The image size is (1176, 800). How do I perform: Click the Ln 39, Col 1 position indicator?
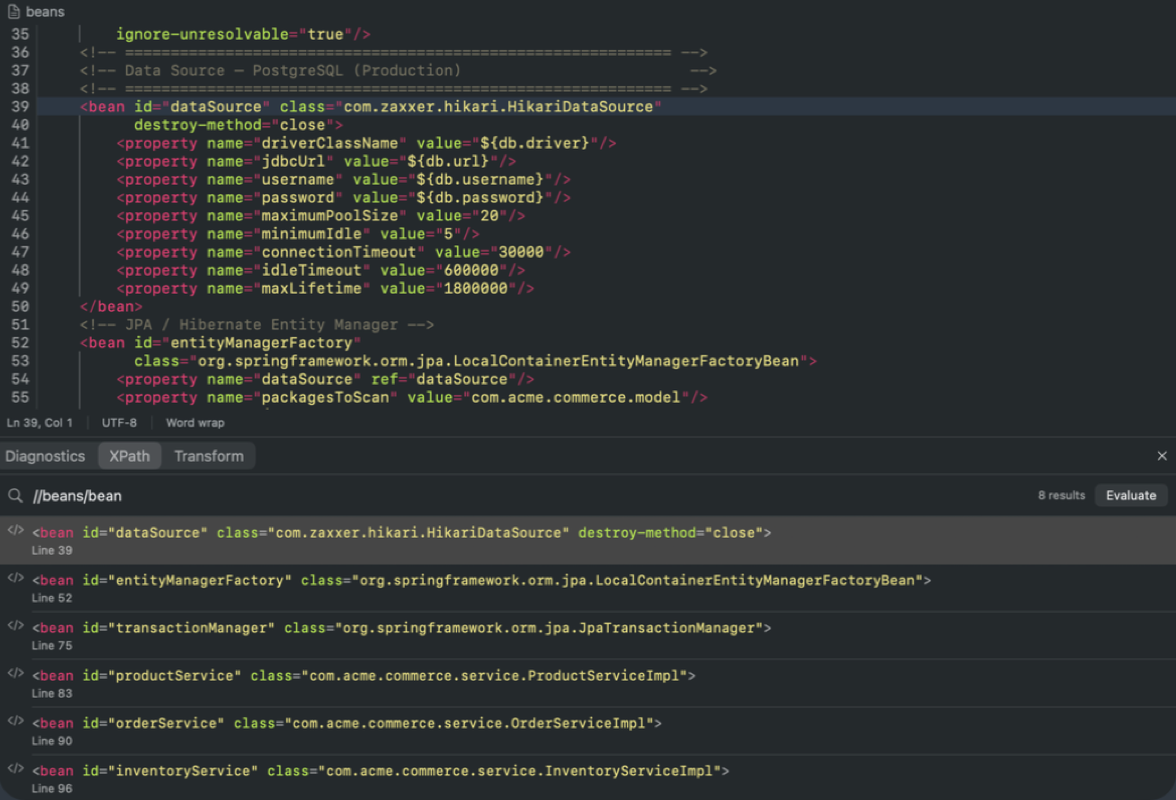coord(40,422)
